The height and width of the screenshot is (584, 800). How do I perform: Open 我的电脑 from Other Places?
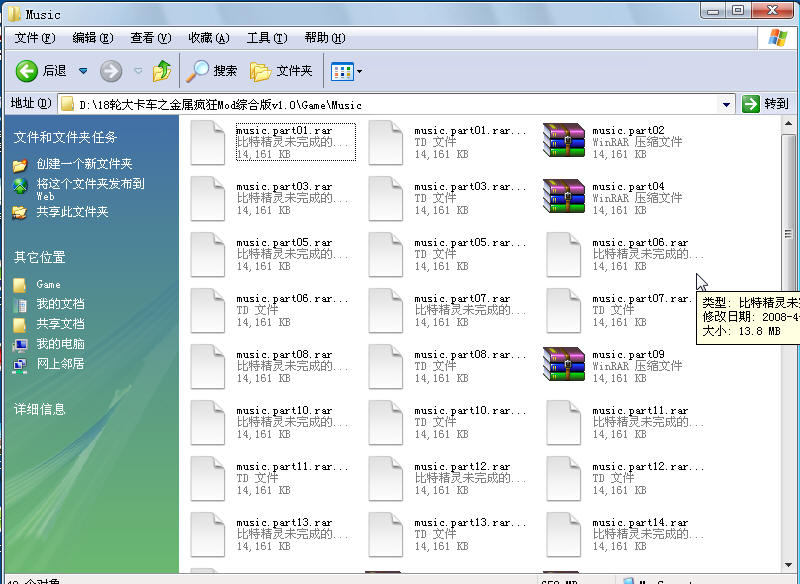pos(60,344)
